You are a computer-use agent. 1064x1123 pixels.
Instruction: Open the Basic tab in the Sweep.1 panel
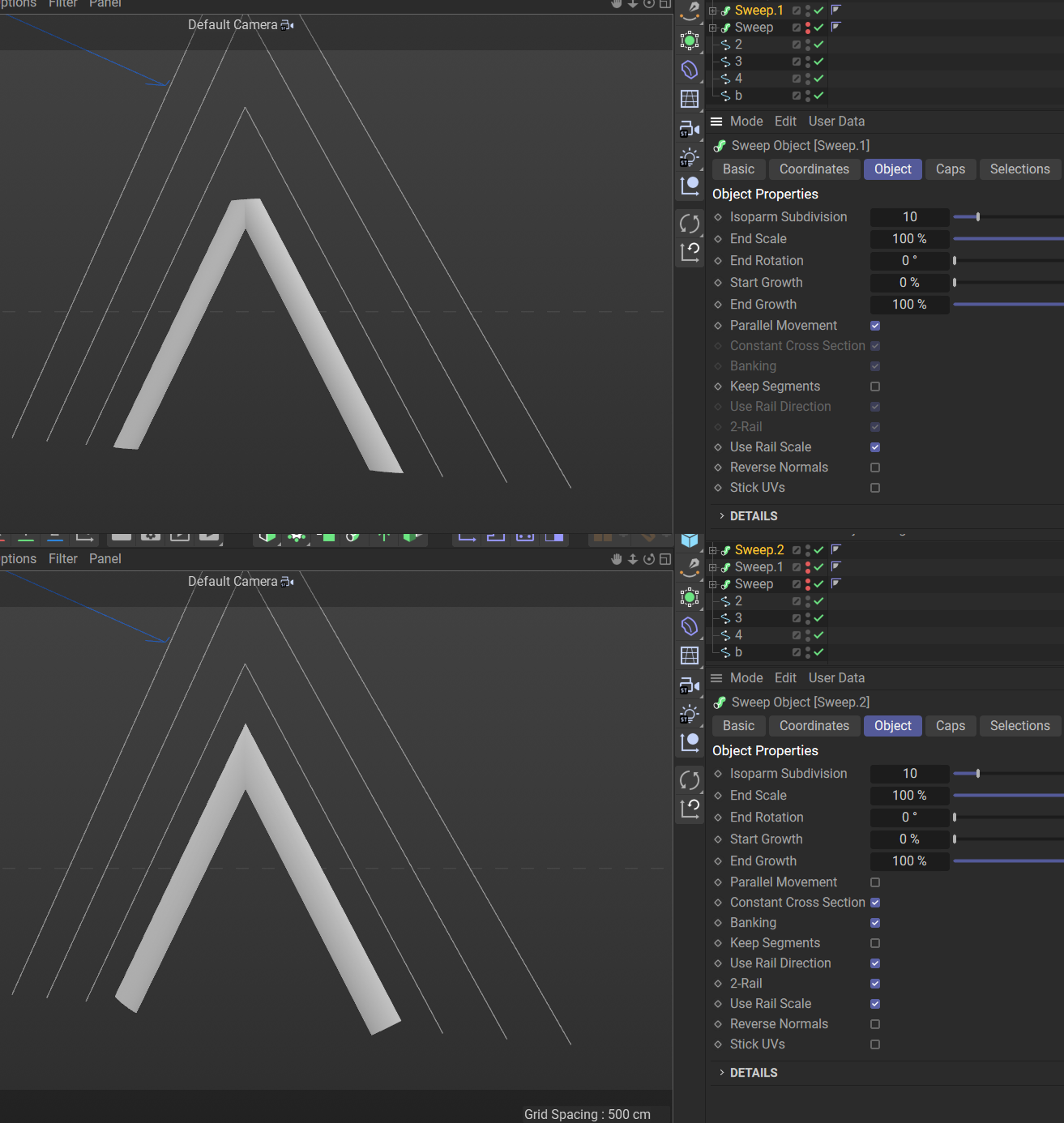click(739, 169)
